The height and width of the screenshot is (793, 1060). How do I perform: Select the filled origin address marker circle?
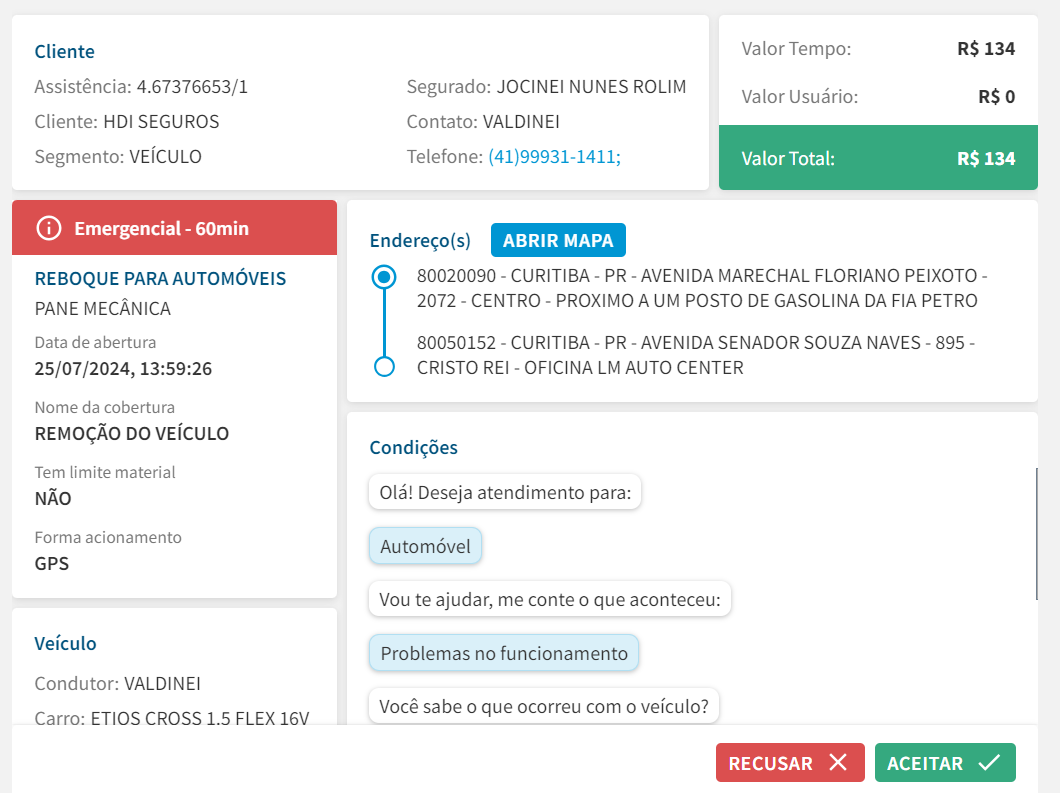point(383,277)
